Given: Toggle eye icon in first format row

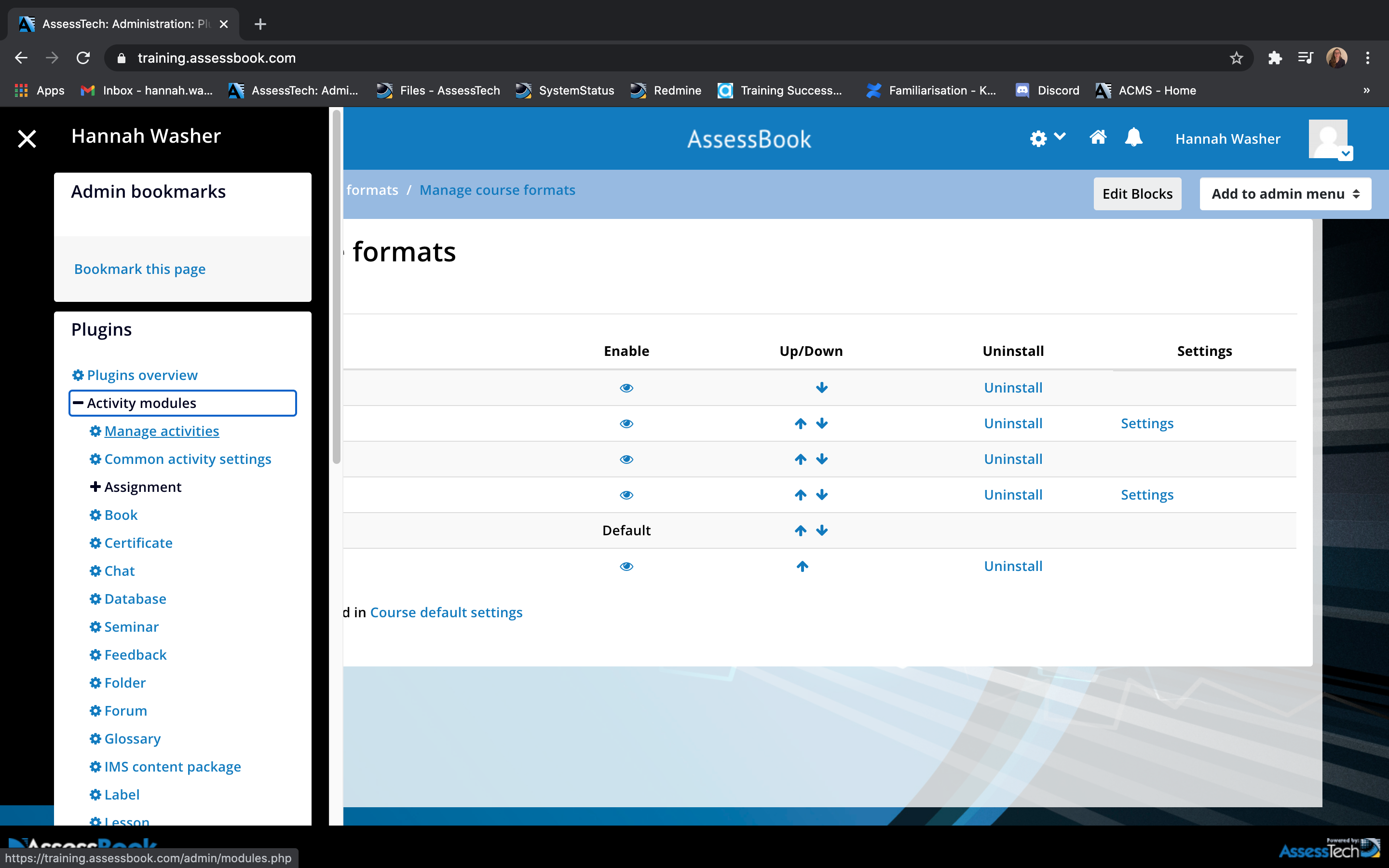Looking at the screenshot, I should point(626,388).
